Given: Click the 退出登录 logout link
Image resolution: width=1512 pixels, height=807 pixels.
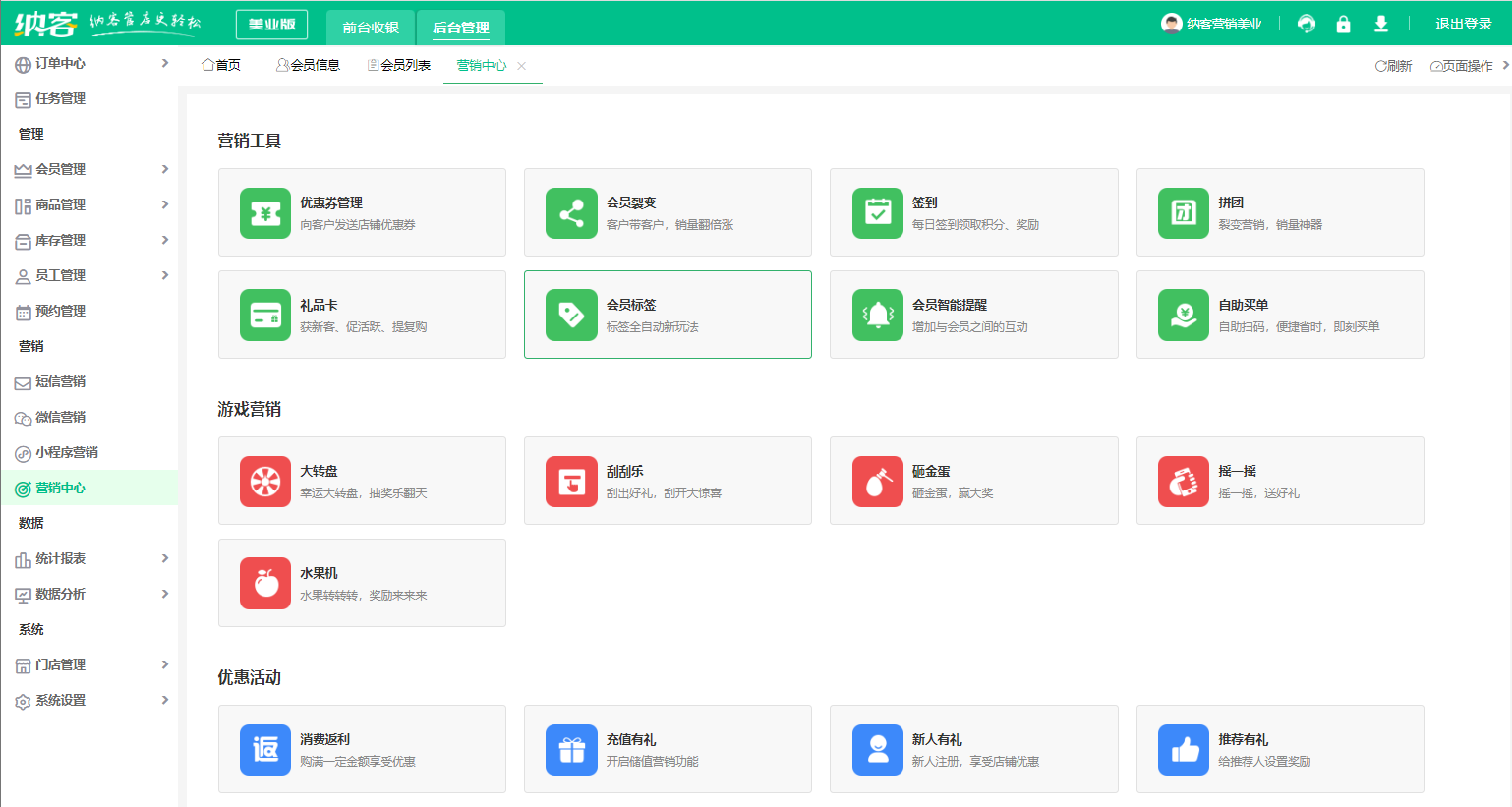Looking at the screenshot, I should coord(1463,24).
